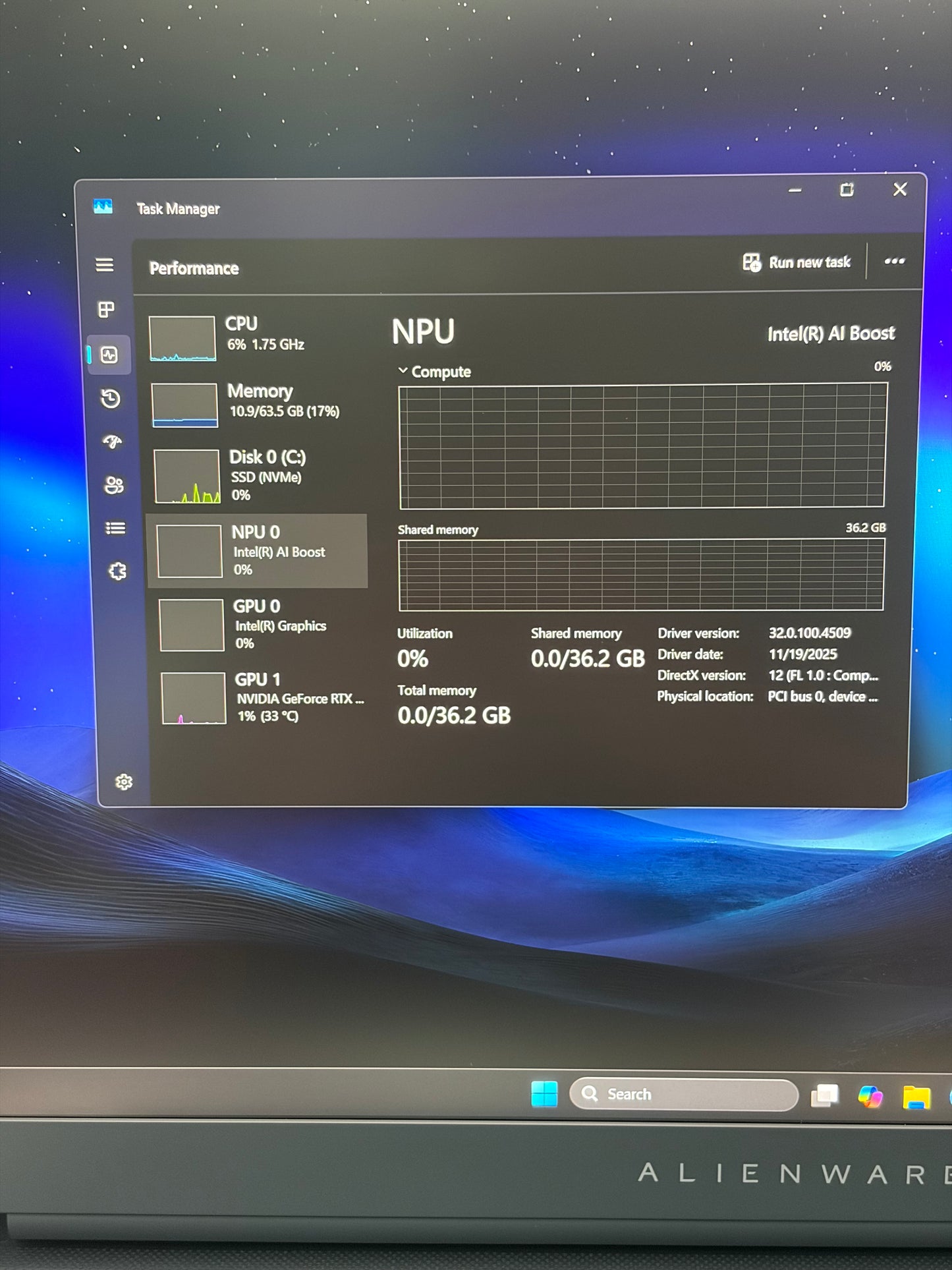This screenshot has height=1270, width=952.
Task: Open the Users page icon
Action: click(114, 485)
